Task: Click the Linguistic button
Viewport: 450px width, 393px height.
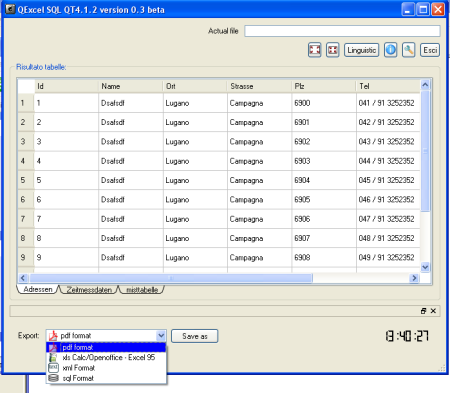Action: point(361,50)
